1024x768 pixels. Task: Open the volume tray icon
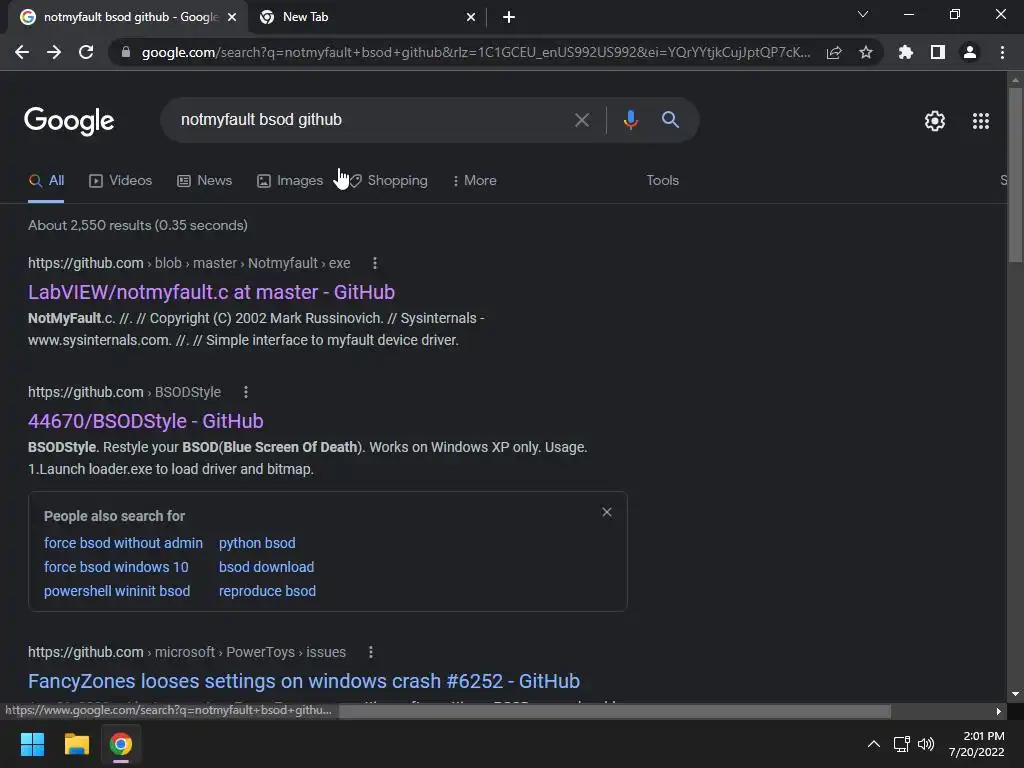click(926, 744)
